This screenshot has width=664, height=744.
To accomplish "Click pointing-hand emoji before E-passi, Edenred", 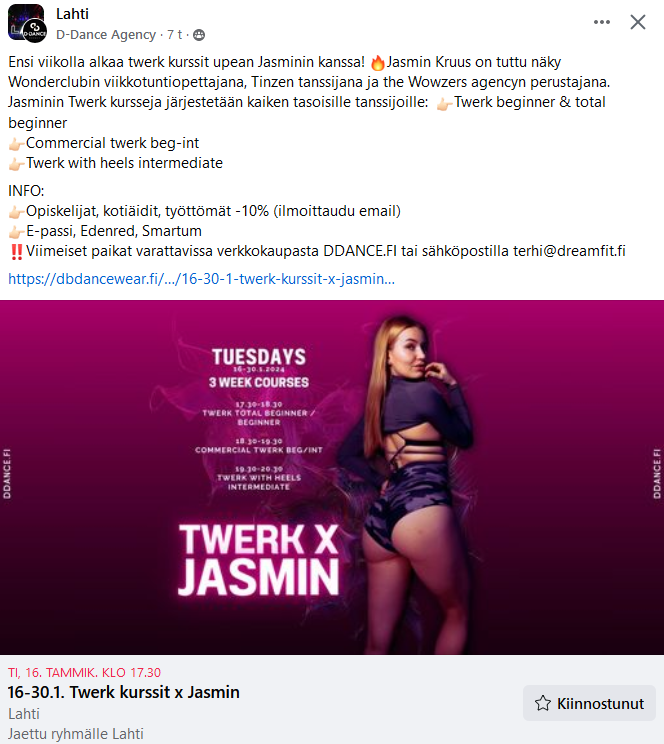I will pos(16,232).
